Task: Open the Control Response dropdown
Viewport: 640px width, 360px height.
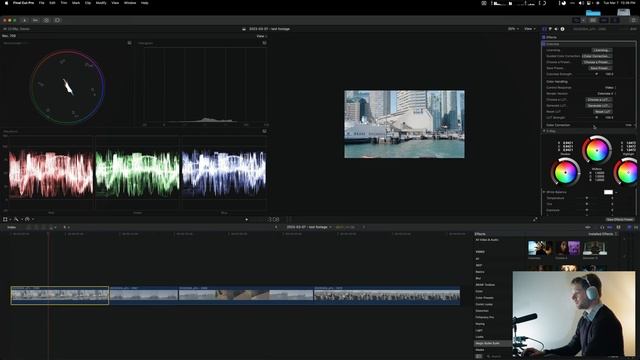Action: pyautogui.click(x=610, y=88)
